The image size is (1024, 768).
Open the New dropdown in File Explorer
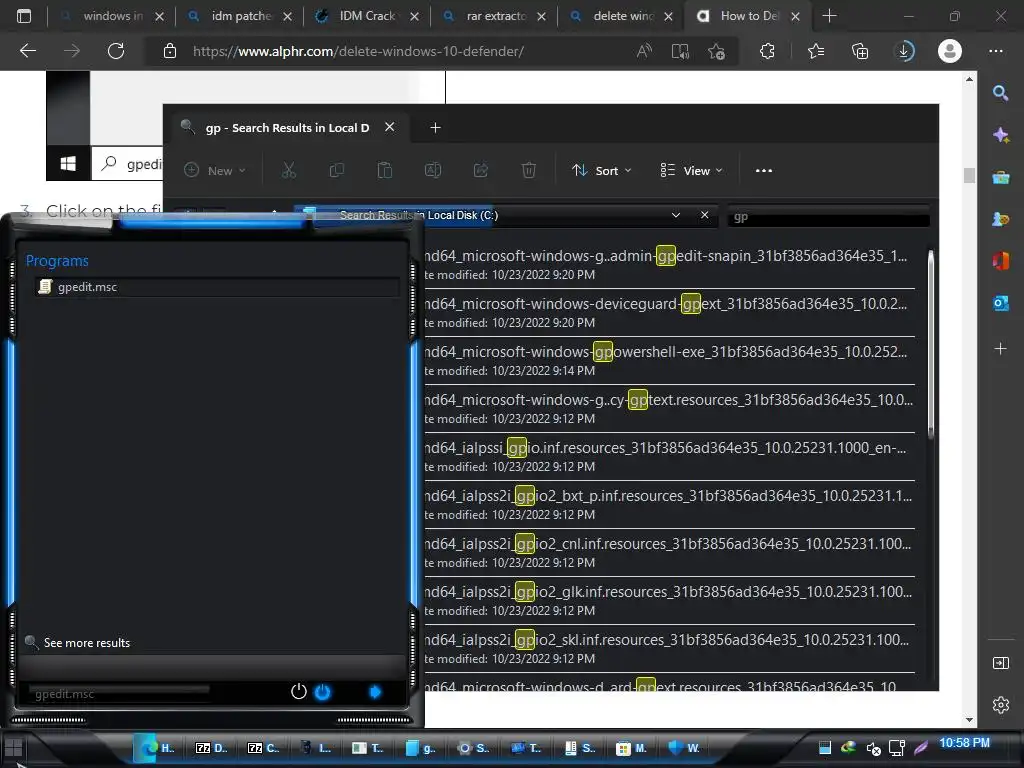[x=215, y=170]
